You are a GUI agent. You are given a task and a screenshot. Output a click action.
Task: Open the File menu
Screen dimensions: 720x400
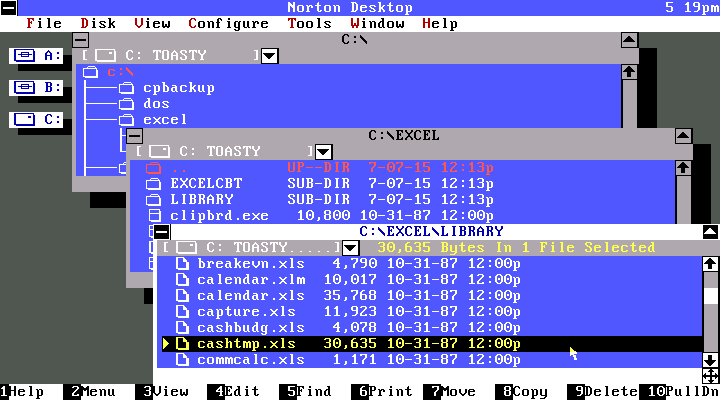pyautogui.click(x=44, y=23)
